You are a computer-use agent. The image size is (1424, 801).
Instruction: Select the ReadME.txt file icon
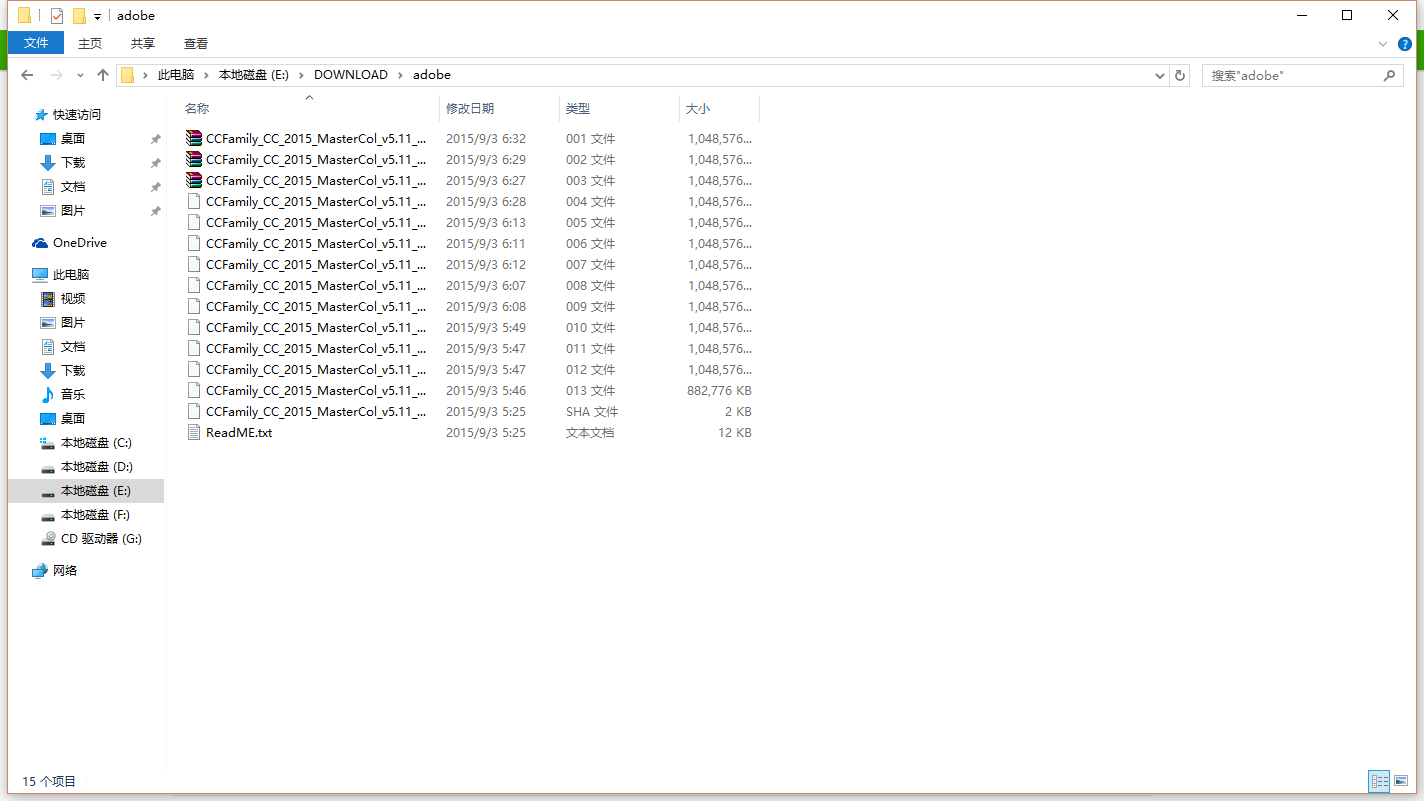[x=194, y=433]
